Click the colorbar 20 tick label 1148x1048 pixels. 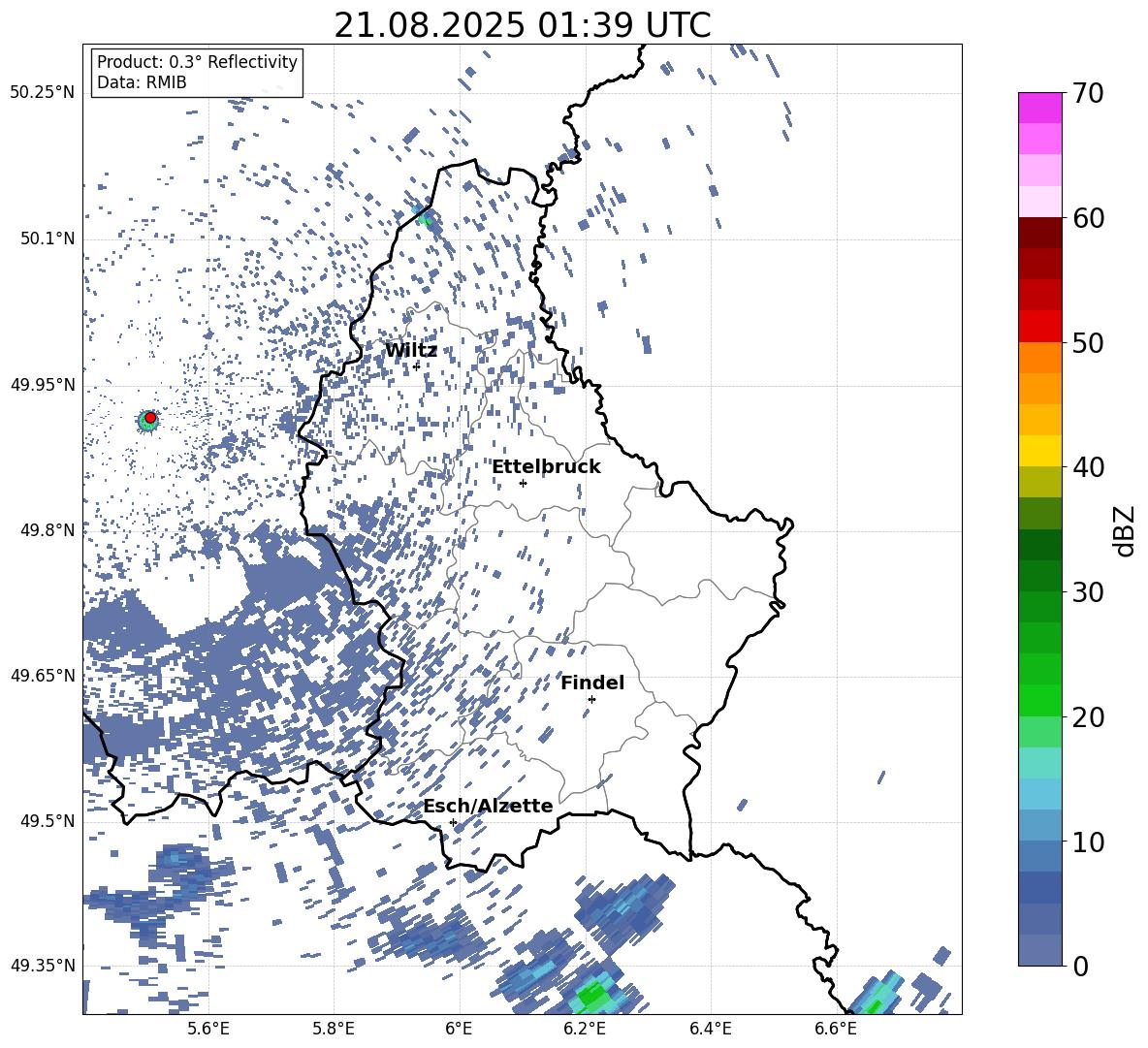point(1089,717)
